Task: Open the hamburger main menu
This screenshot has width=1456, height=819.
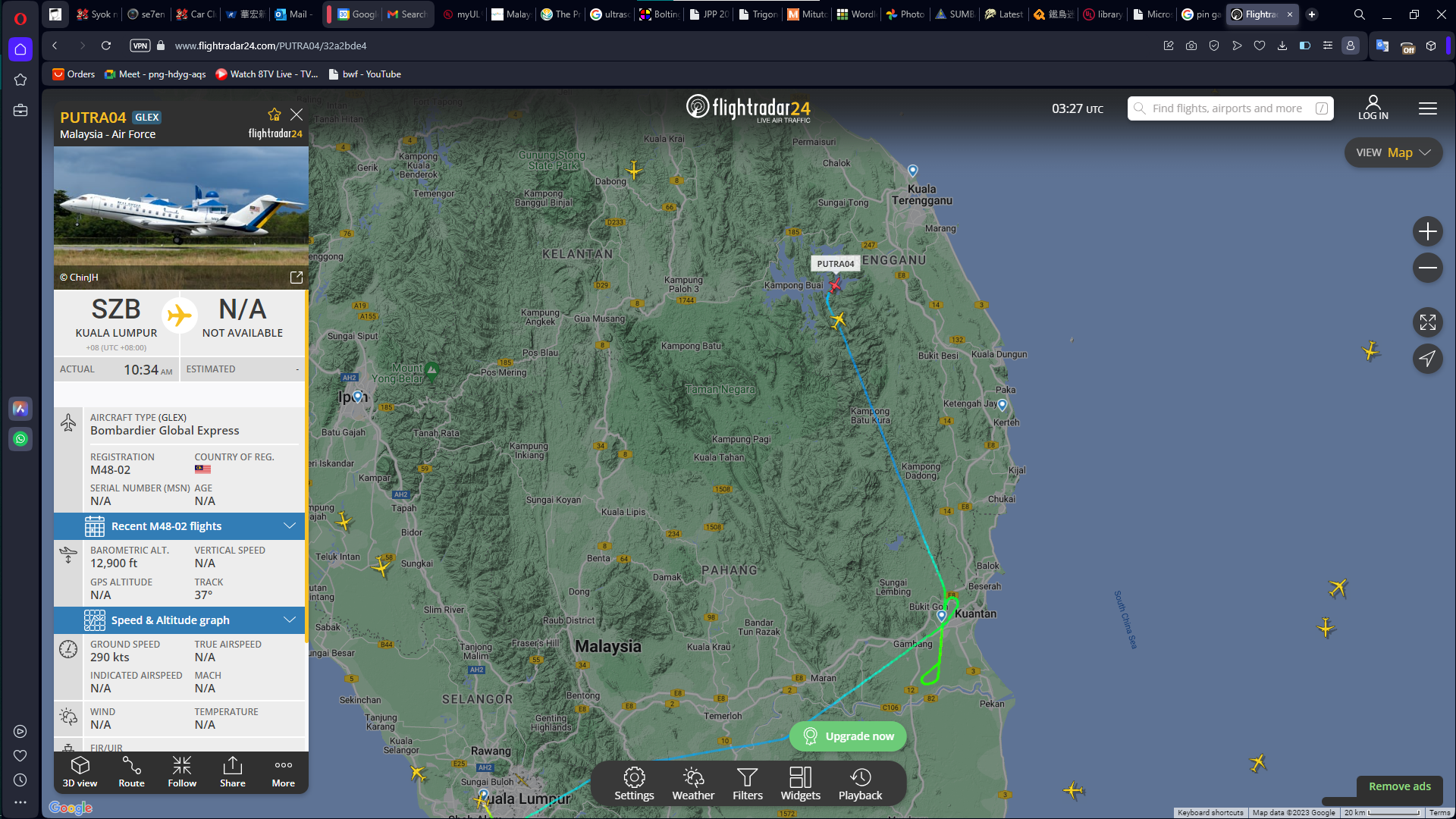Action: coord(1428,108)
